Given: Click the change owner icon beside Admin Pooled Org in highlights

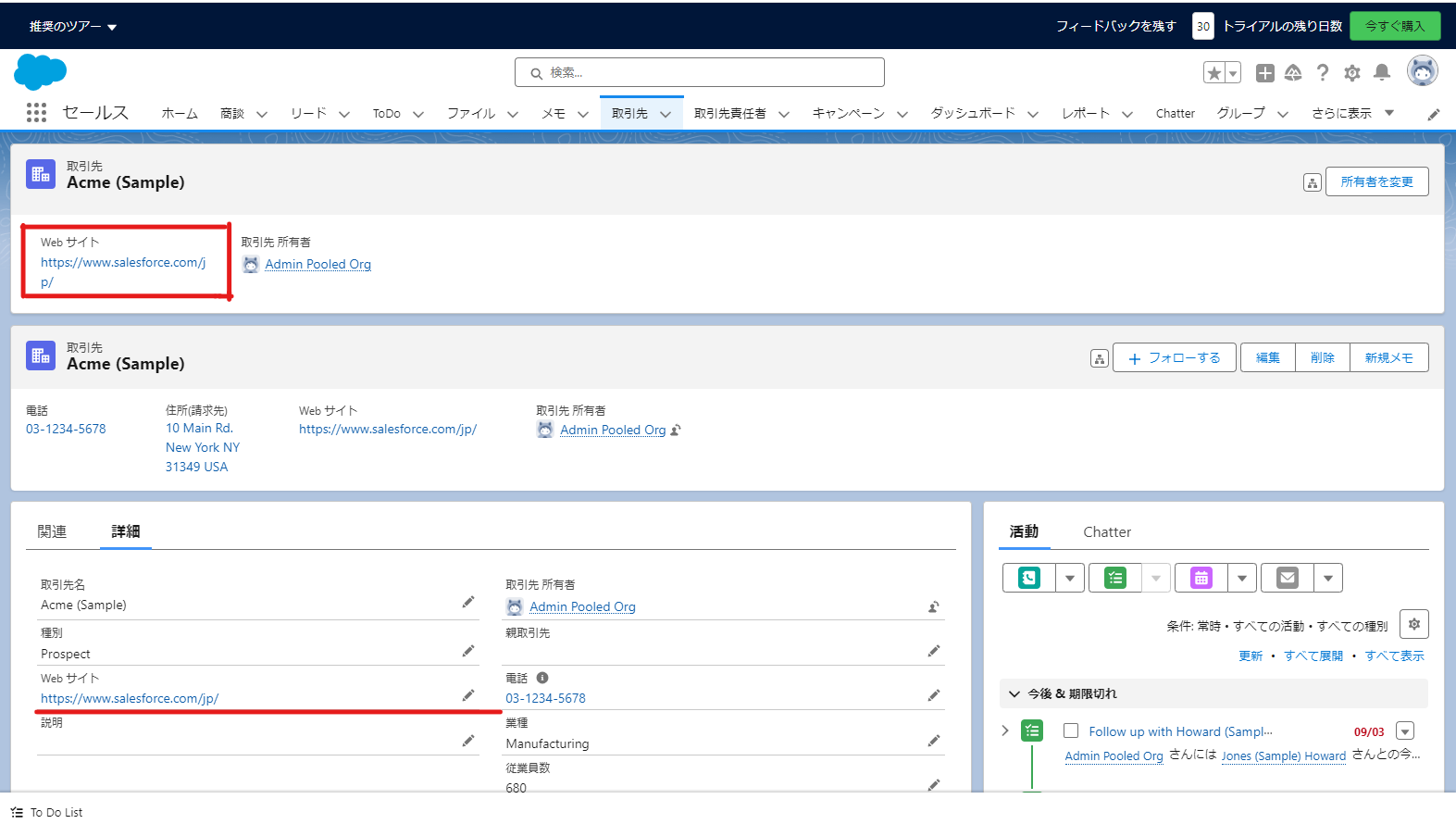Looking at the screenshot, I should point(676,430).
